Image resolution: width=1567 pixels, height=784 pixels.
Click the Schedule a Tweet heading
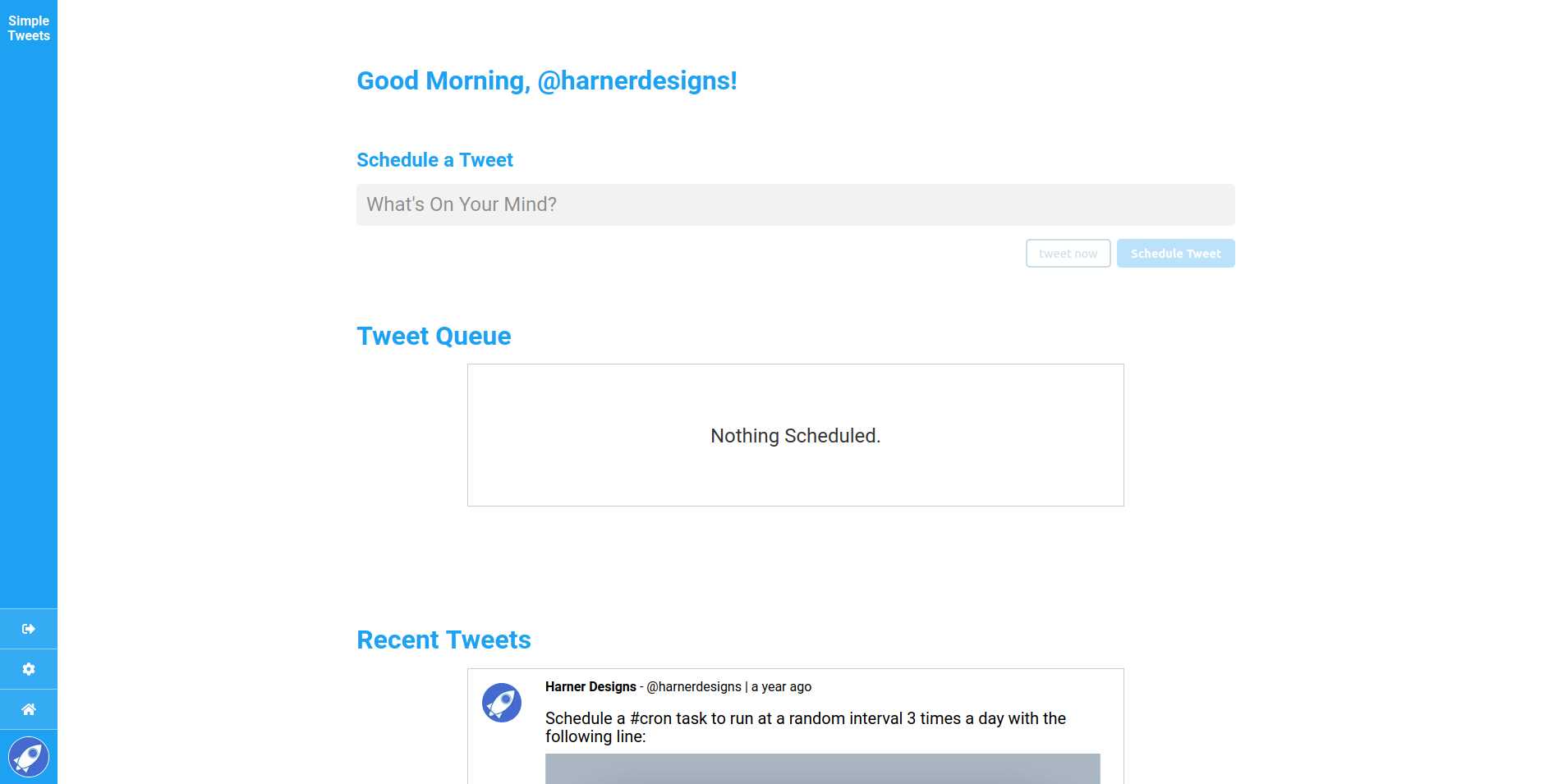coord(434,159)
